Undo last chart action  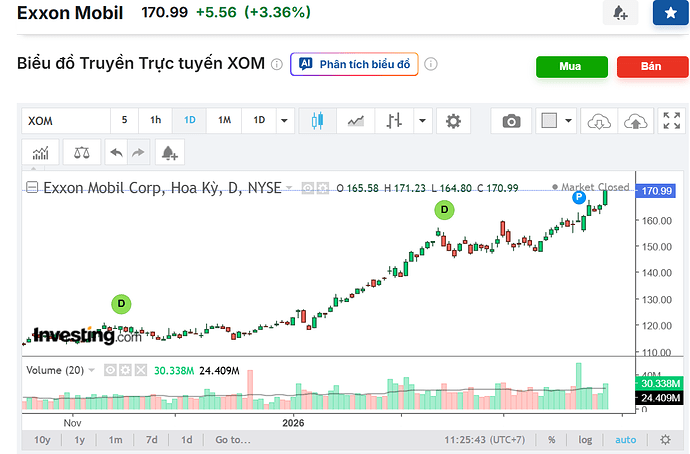coord(116,153)
